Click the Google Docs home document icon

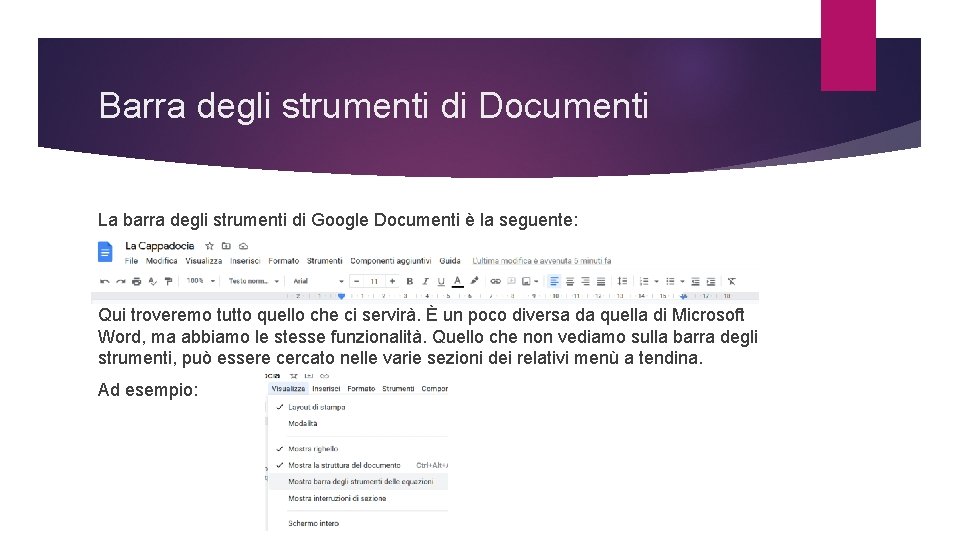point(105,252)
